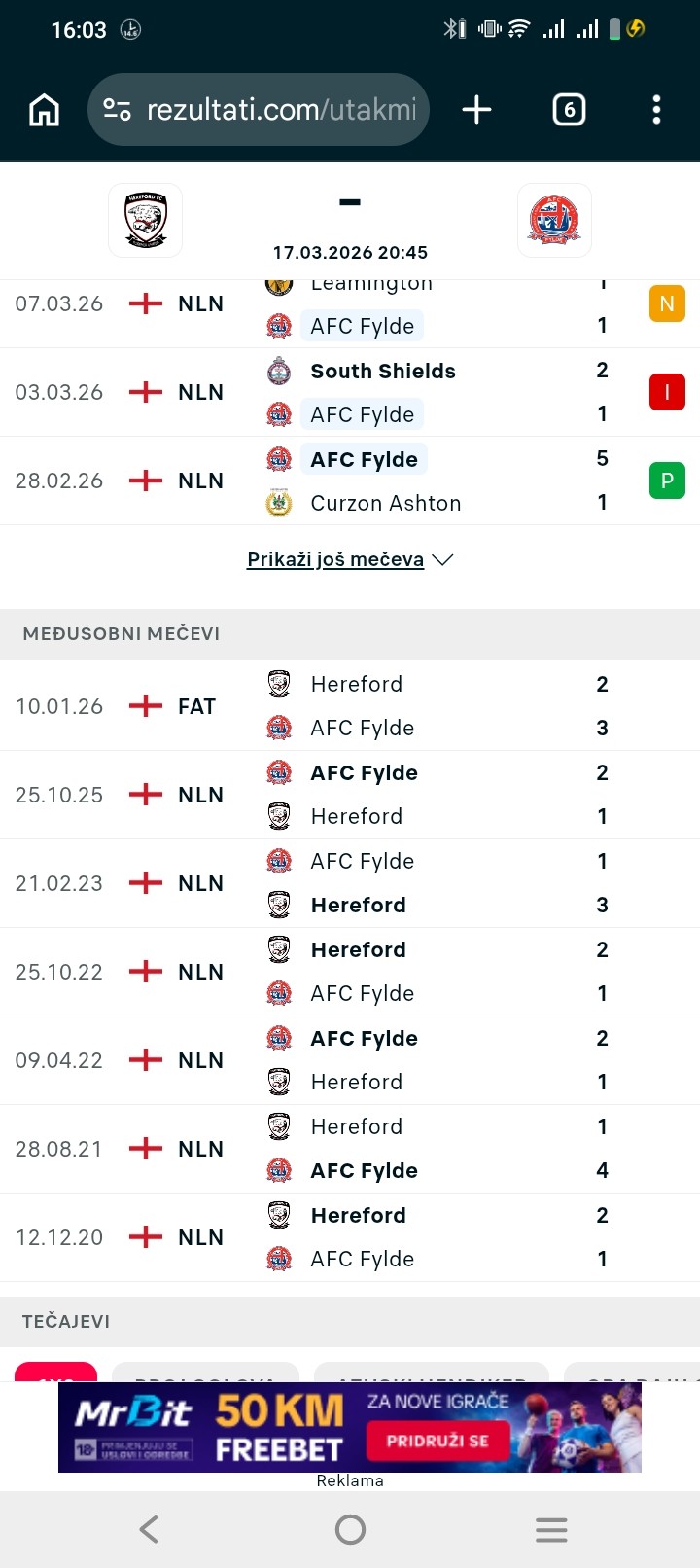The width and height of the screenshot is (700, 1568).
Task: Open the browser three-dot menu
Action: coord(656,110)
